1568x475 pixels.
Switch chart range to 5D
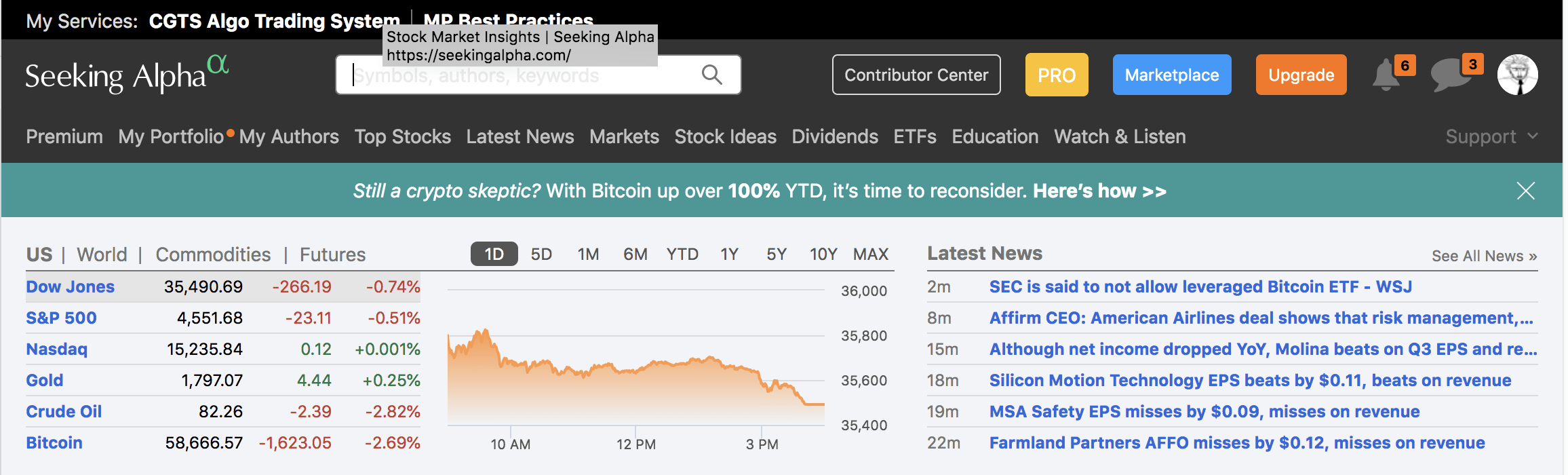click(x=541, y=254)
